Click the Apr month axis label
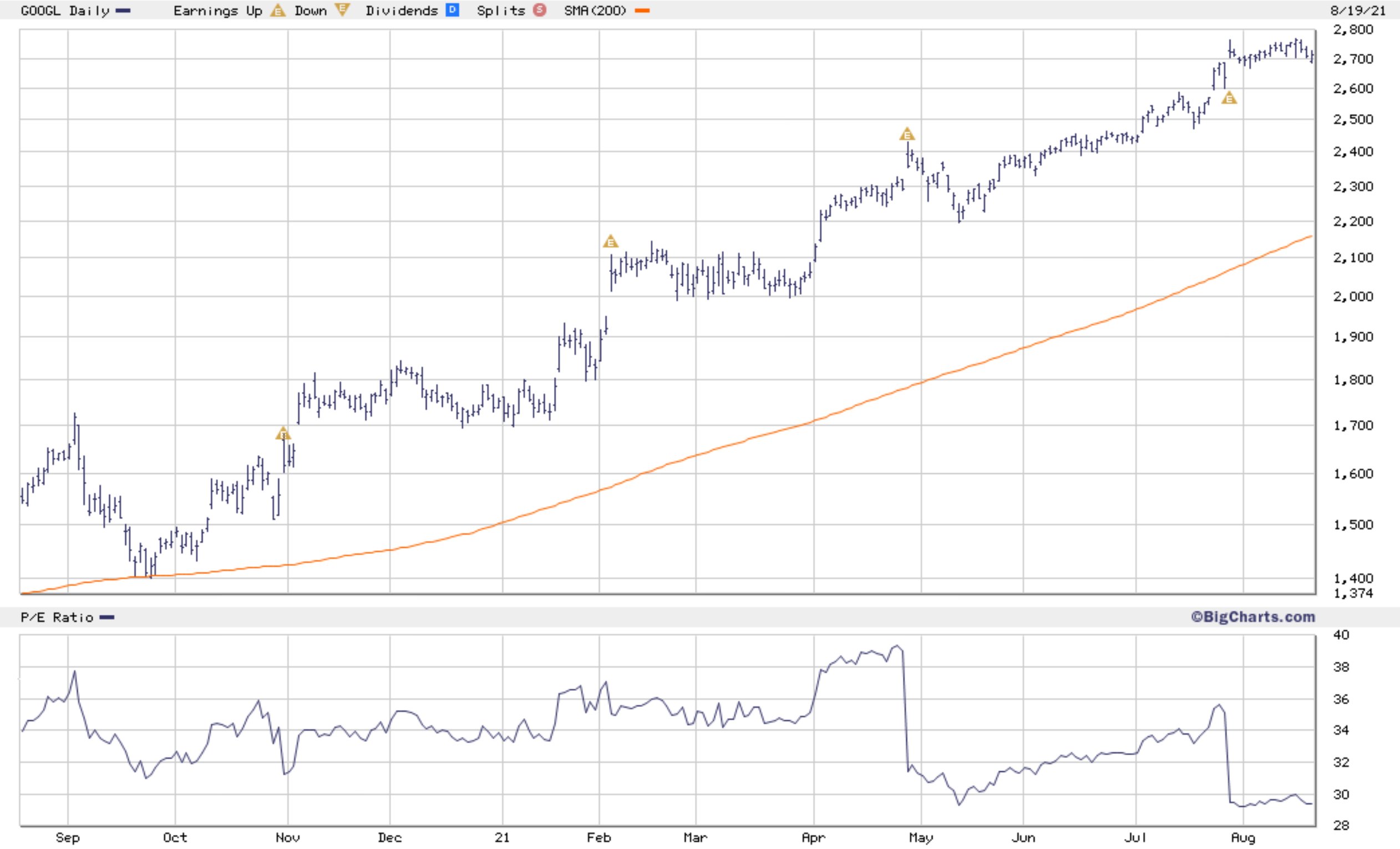Image resolution: width=1400 pixels, height=849 pixels. click(813, 838)
